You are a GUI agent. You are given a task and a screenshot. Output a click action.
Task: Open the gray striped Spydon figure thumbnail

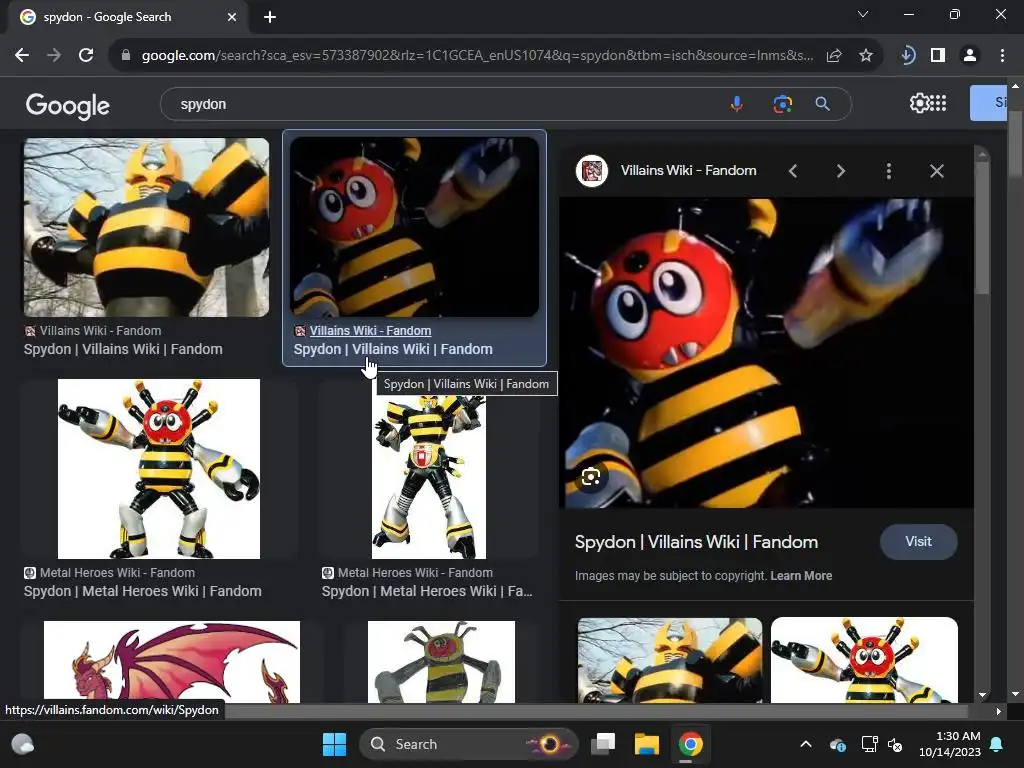tap(441, 662)
